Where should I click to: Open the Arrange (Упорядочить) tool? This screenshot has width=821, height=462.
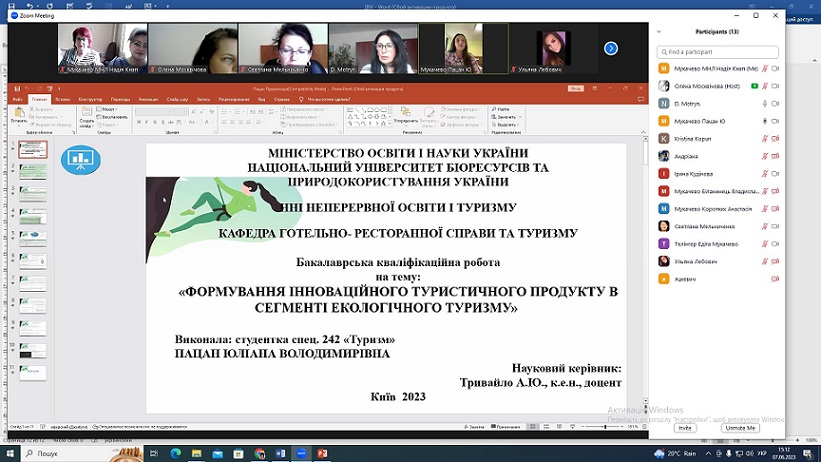point(406,115)
